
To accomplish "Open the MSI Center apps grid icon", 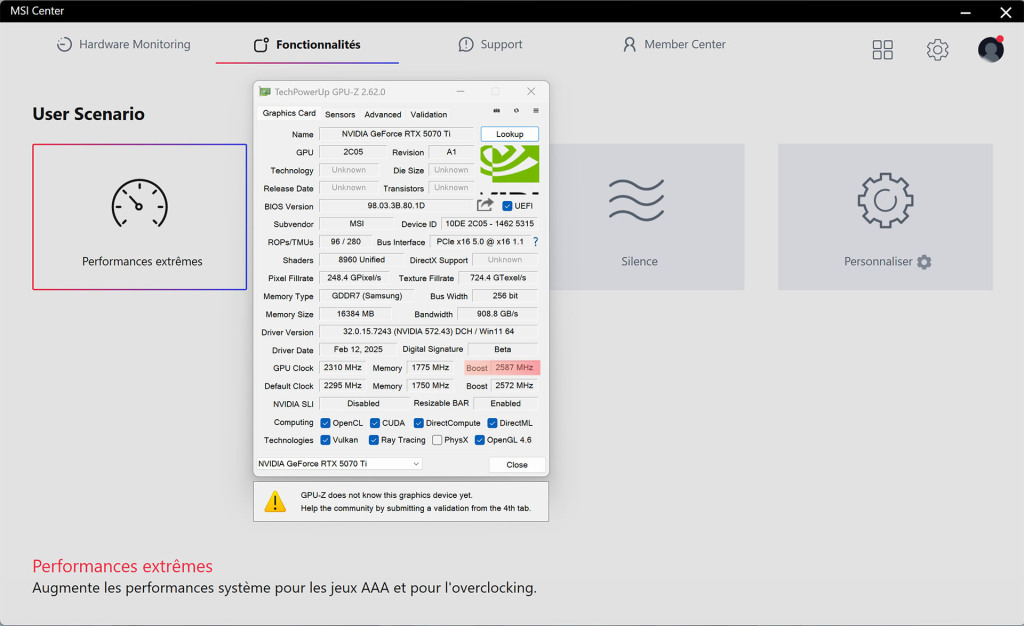I will click(882, 50).
